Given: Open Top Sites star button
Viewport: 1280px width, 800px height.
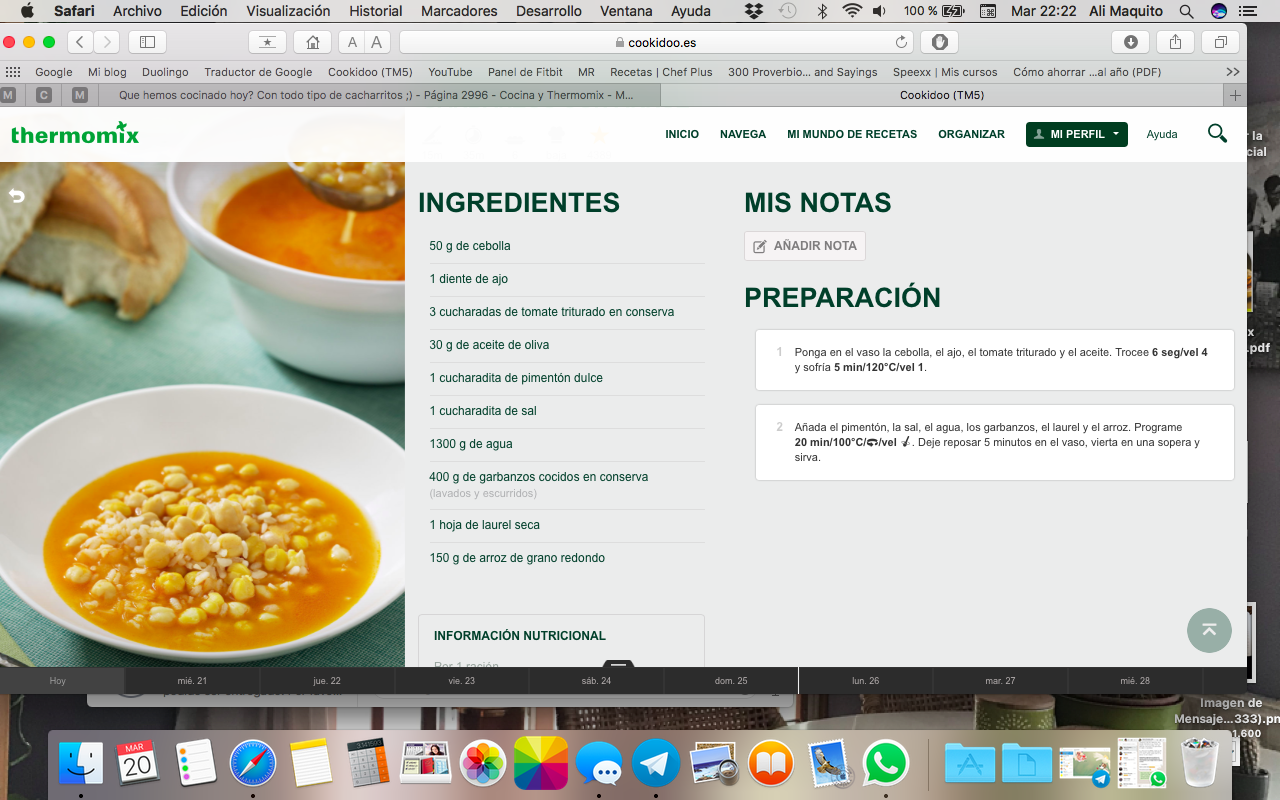Looking at the screenshot, I should coord(267,42).
